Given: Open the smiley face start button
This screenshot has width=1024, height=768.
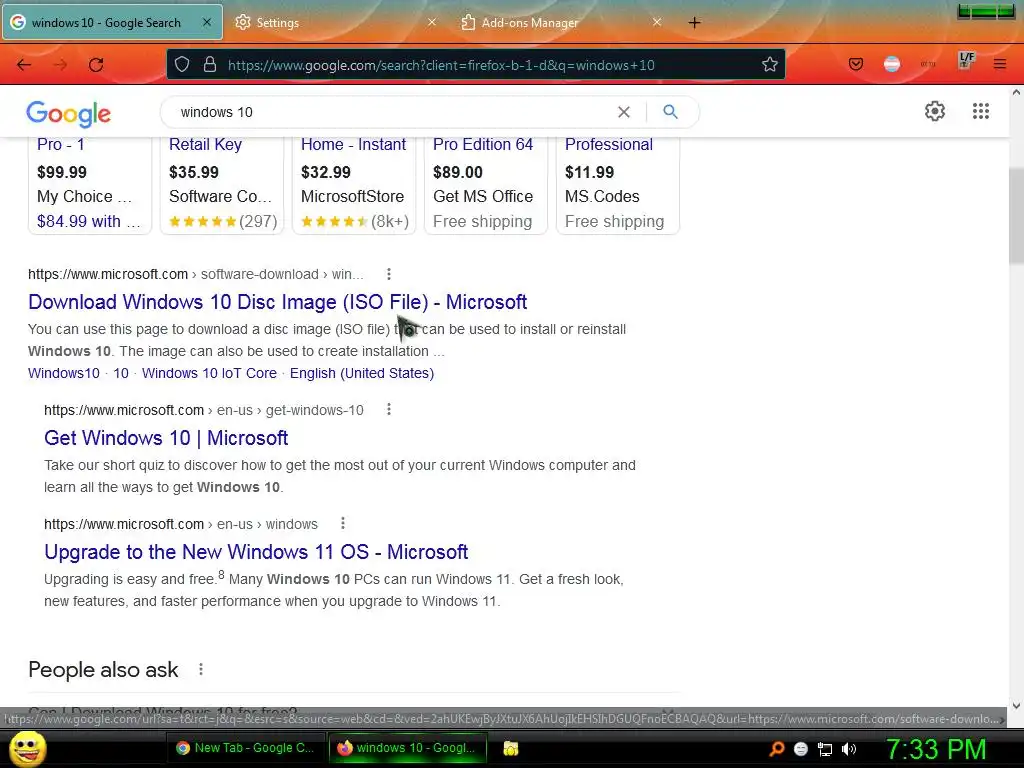Looking at the screenshot, I should [x=28, y=748].
